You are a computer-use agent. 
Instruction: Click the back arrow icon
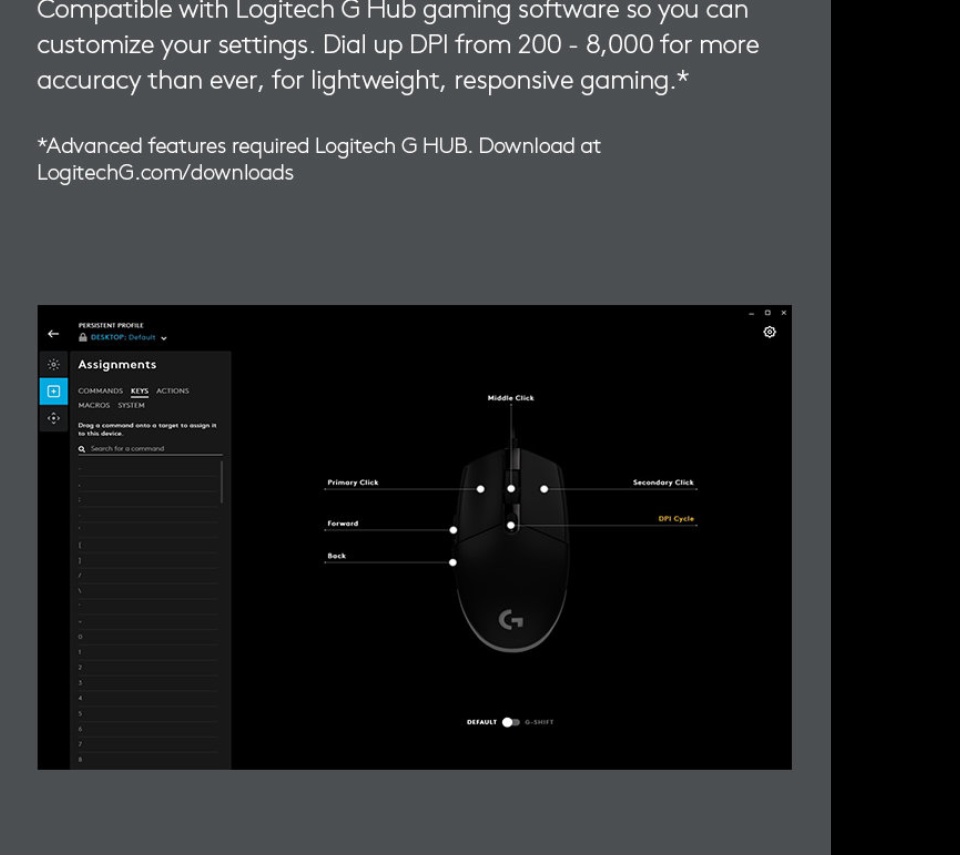click(x=53, y=334)
